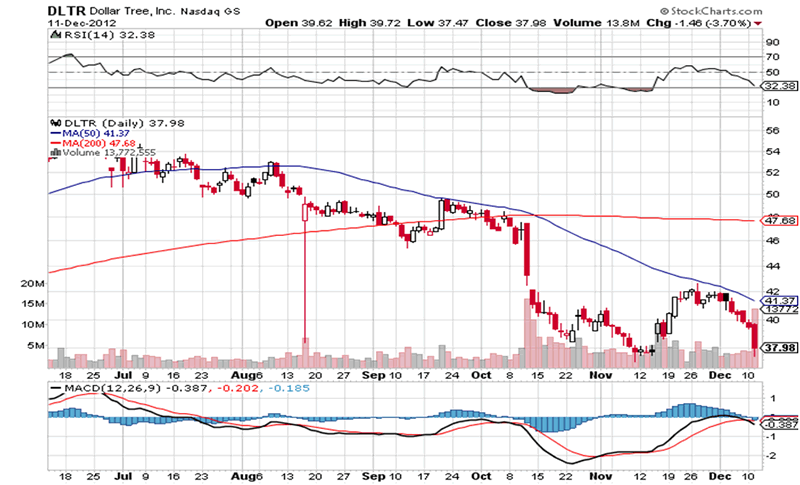The height and width of the screenshot is (485, 800).
Task: Click the Sep 10 label under the price panel
Action: 381,375
